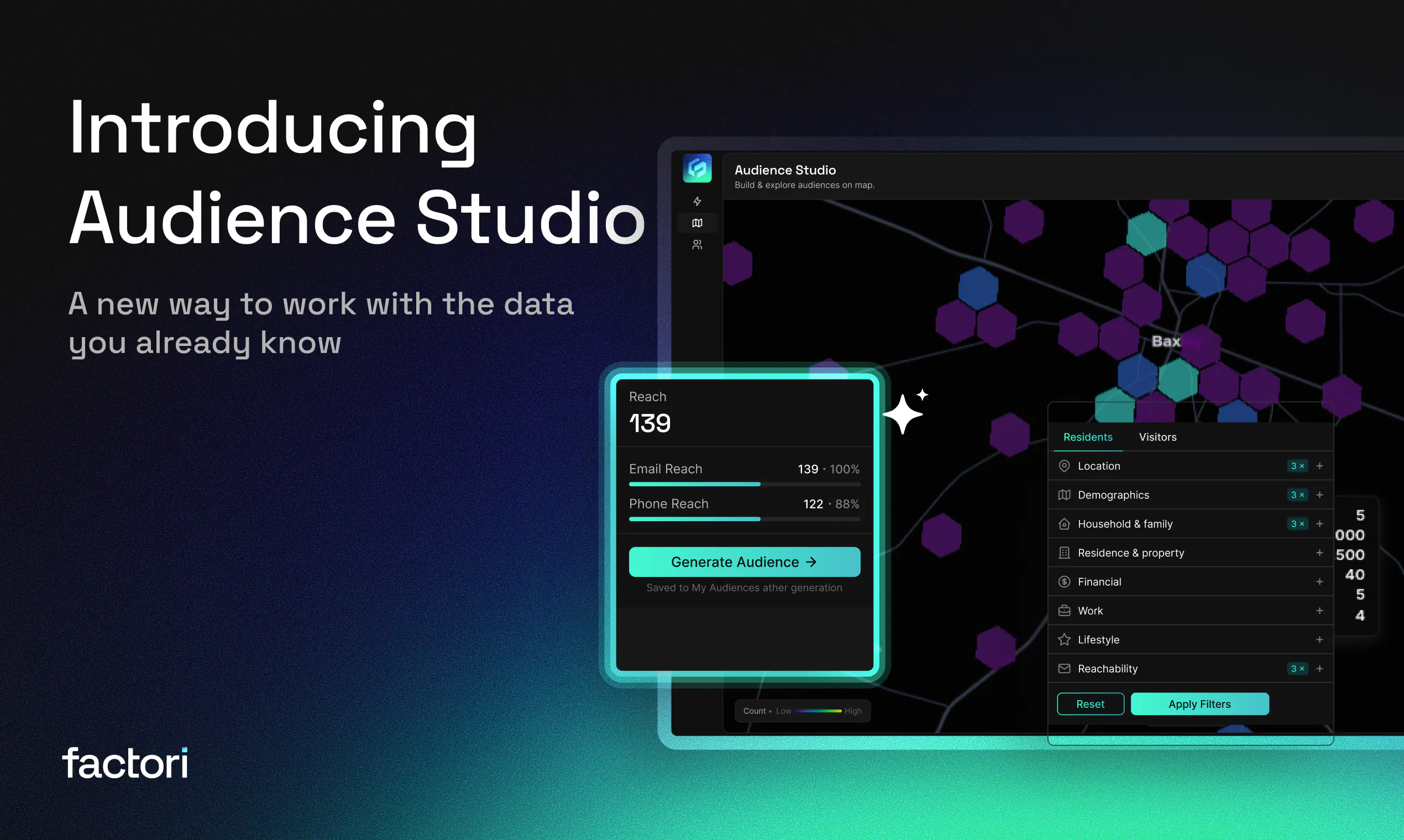1404x840 pixels.
Task: Click the Factori app logo icon
Action: click(x=697, y=168)
